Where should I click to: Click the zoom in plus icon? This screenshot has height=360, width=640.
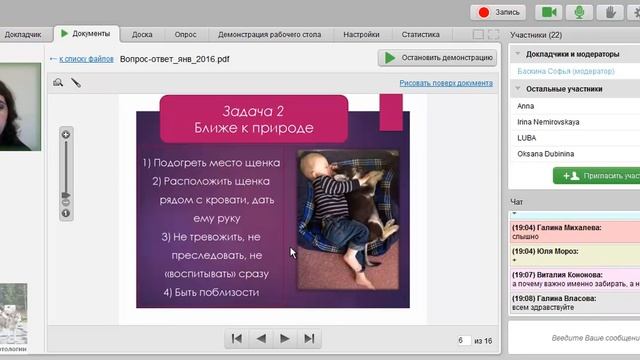click(66, 135)
